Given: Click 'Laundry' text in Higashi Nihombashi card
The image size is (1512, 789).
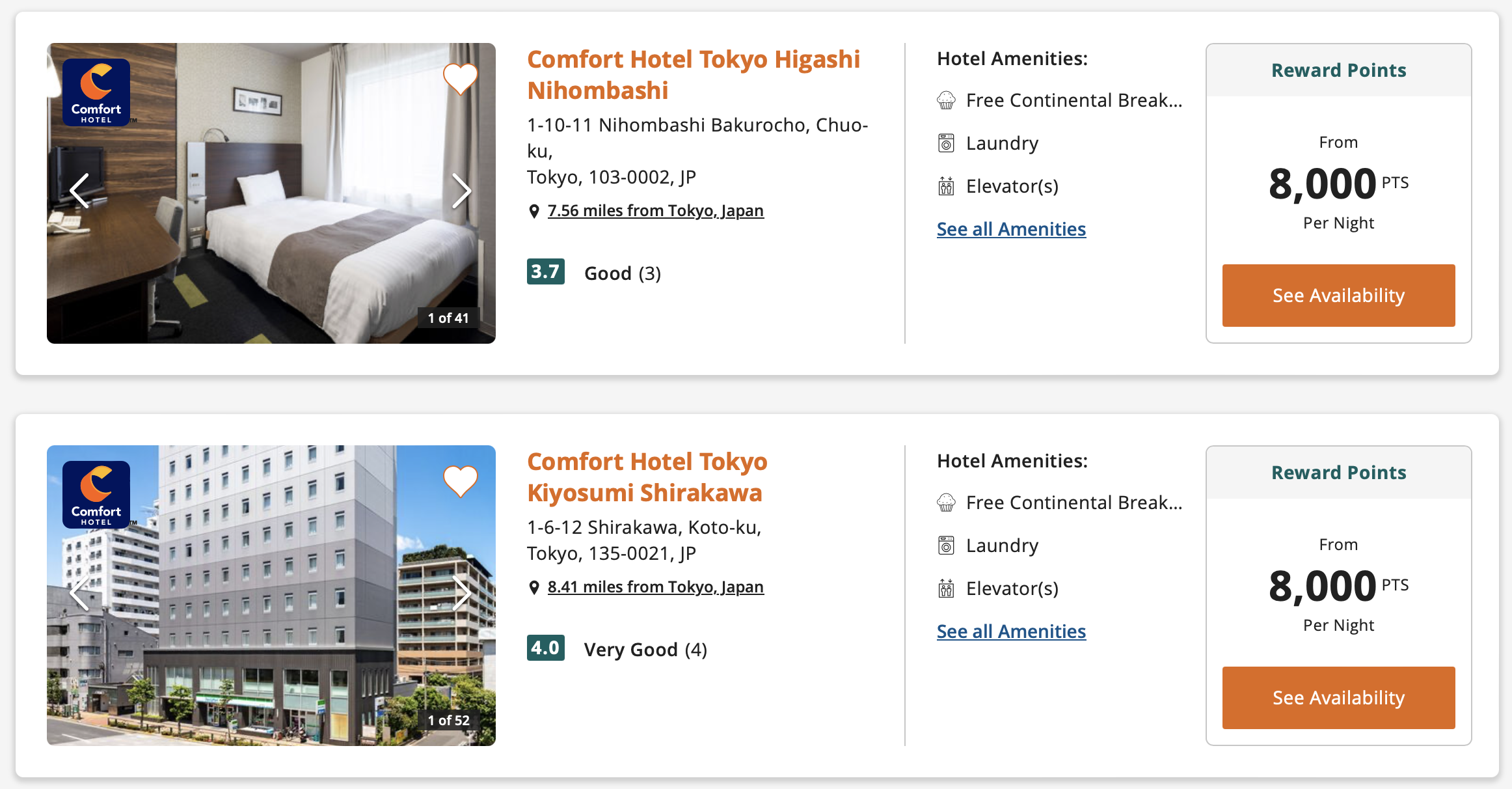Looking at the screenshot, I should 1002,143.
